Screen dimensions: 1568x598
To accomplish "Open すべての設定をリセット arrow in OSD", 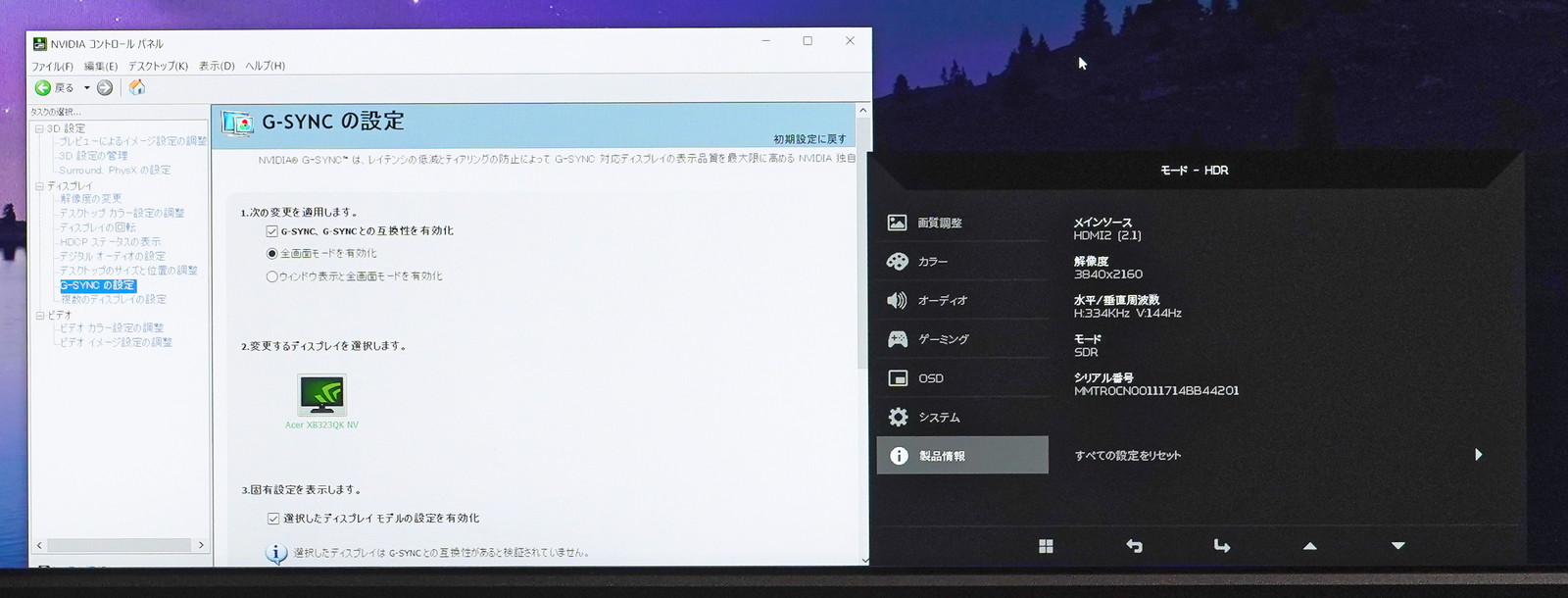I will click(x=1478, y=455).
